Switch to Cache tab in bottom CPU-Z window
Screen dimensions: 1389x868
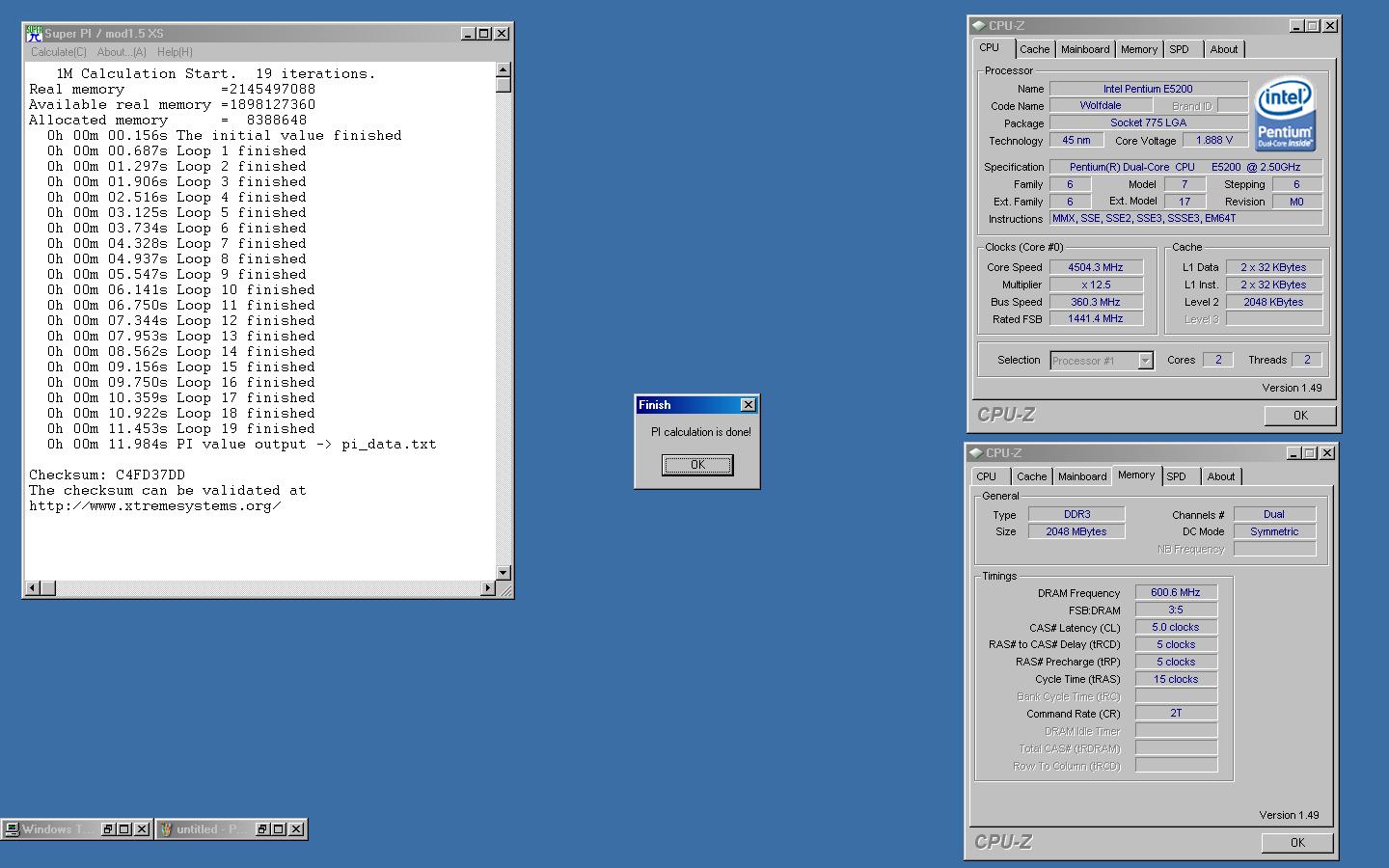click(1031, 476)
